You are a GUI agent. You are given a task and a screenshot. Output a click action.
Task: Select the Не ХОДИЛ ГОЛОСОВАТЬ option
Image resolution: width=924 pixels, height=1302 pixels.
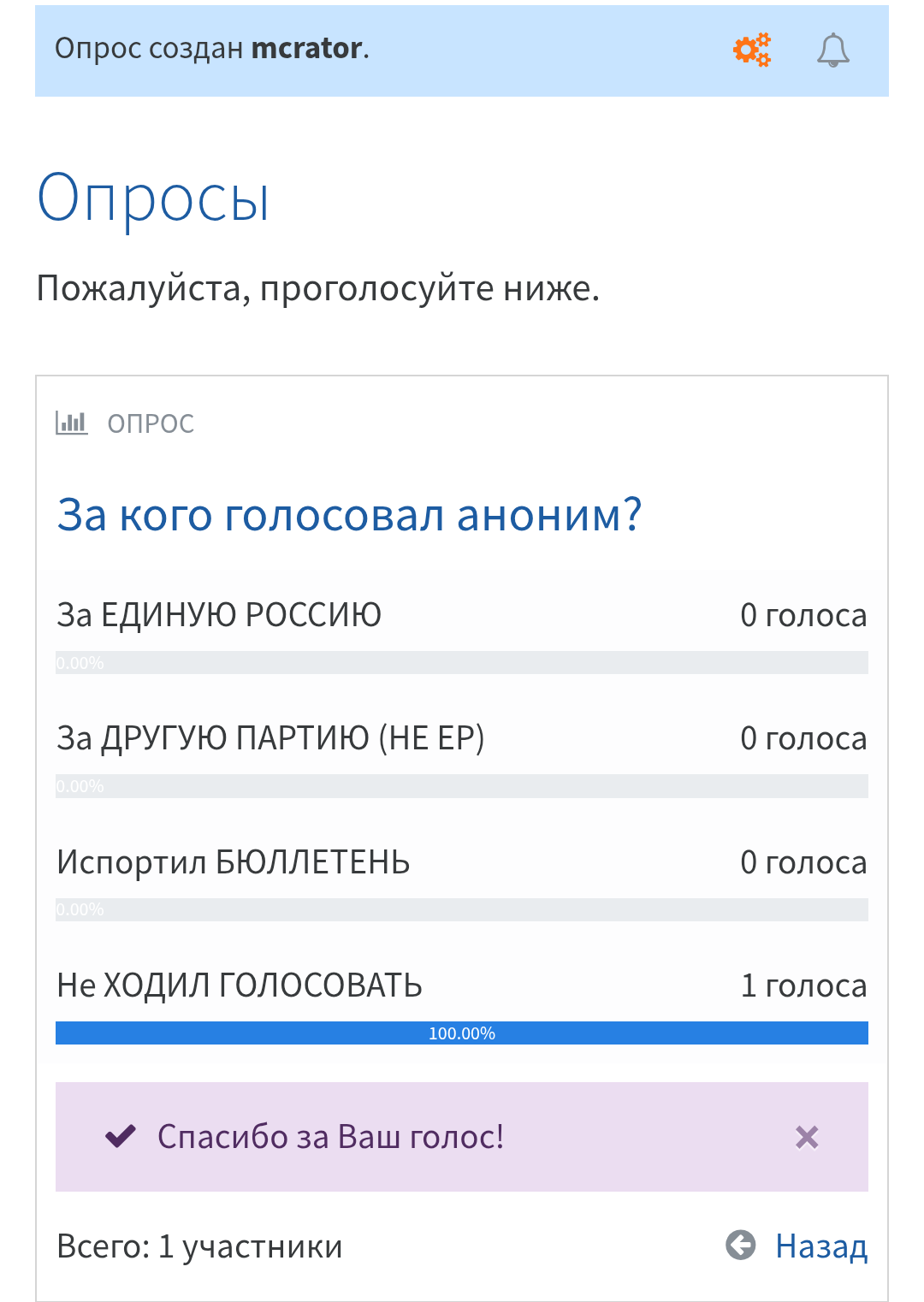[240, 985]
